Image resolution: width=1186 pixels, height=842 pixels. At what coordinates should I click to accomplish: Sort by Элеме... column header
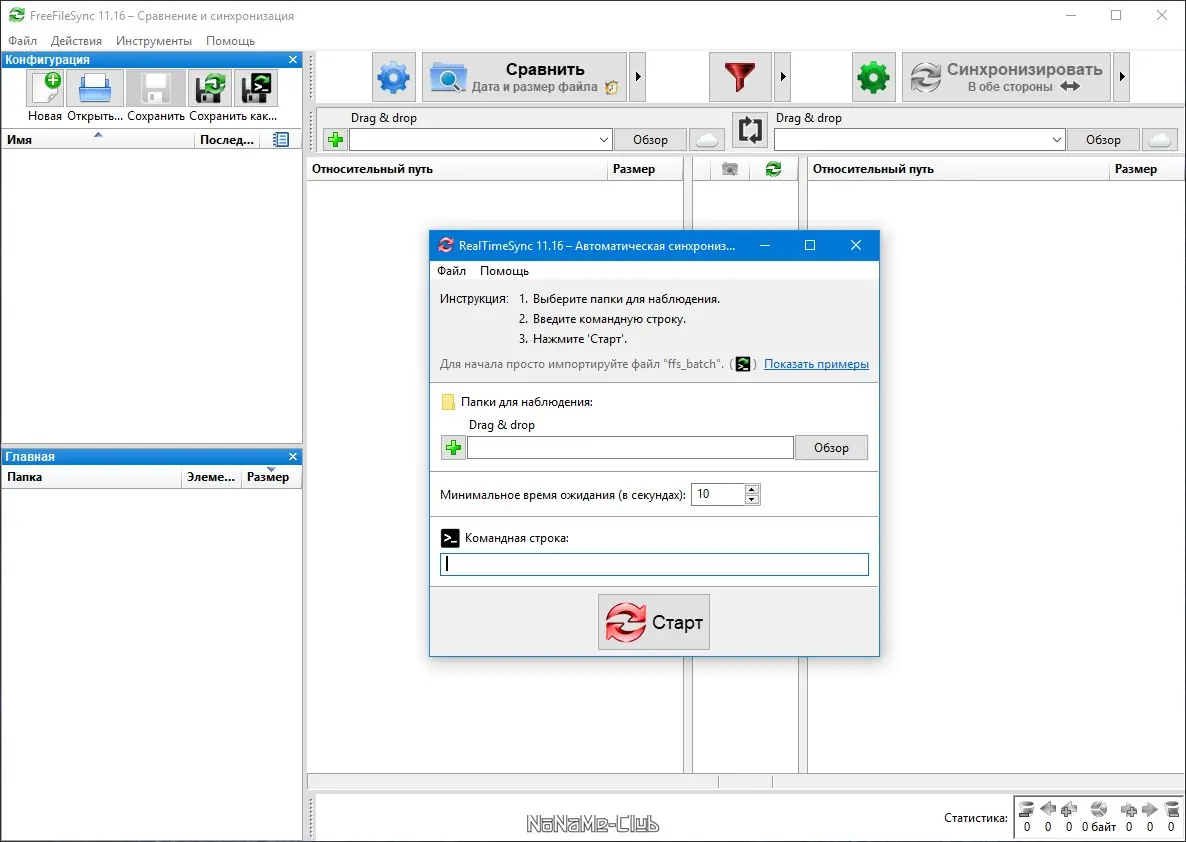(x=211, y=477)
